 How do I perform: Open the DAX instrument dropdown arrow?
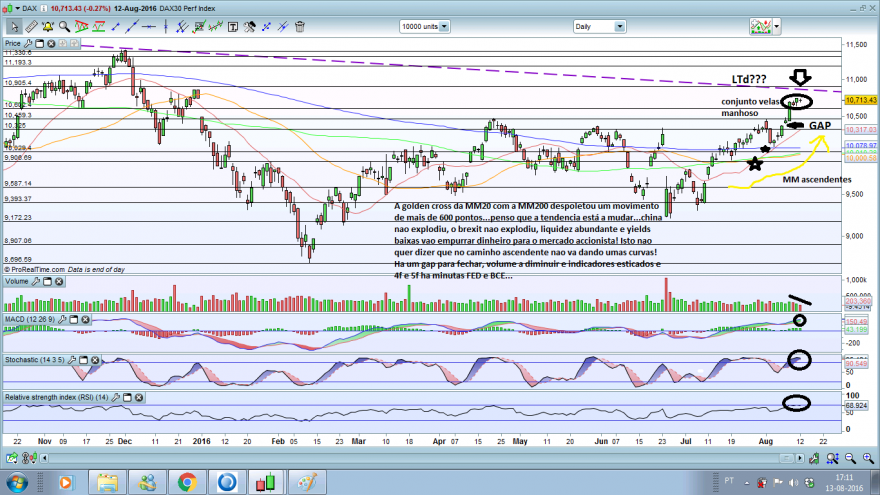pyautogui.click(x=18, y=8)
